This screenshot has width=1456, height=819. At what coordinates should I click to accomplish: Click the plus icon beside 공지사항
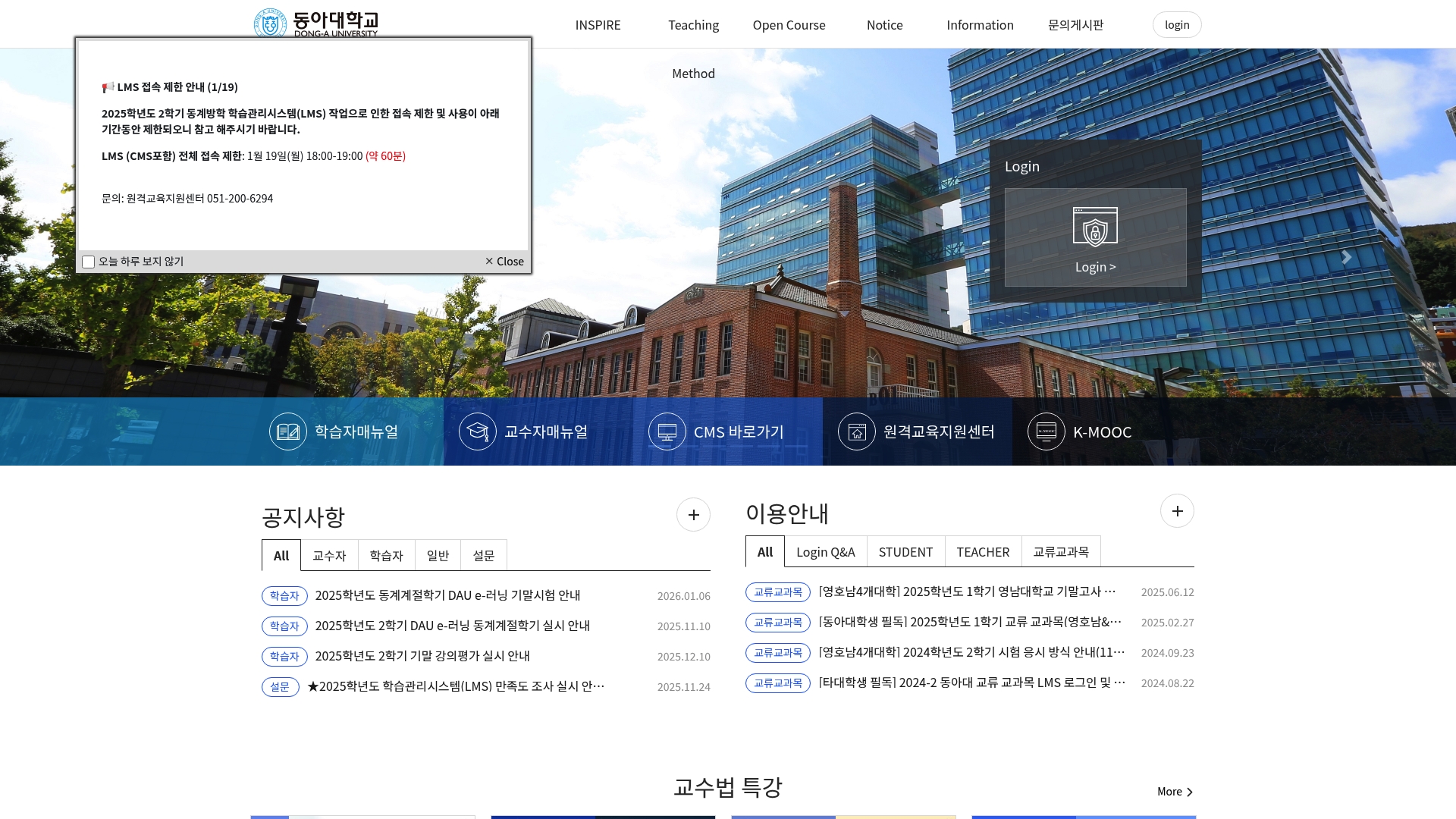click(x=692, y=514)
